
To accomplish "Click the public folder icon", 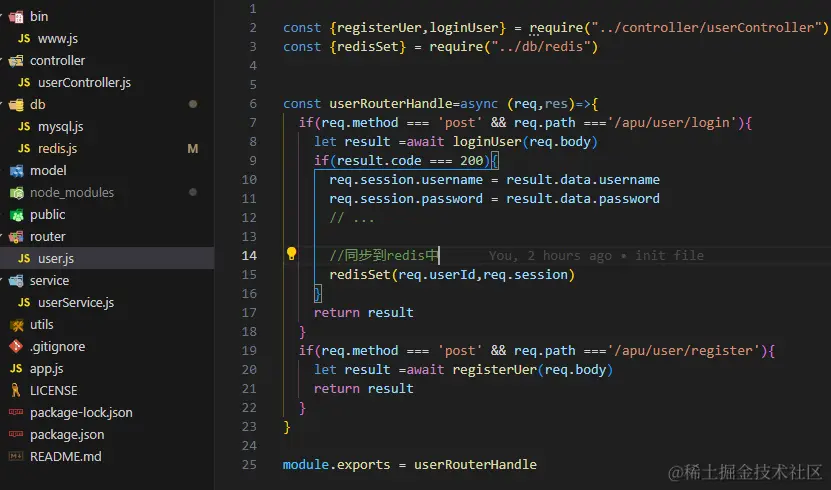I will (x=16, y=215).
